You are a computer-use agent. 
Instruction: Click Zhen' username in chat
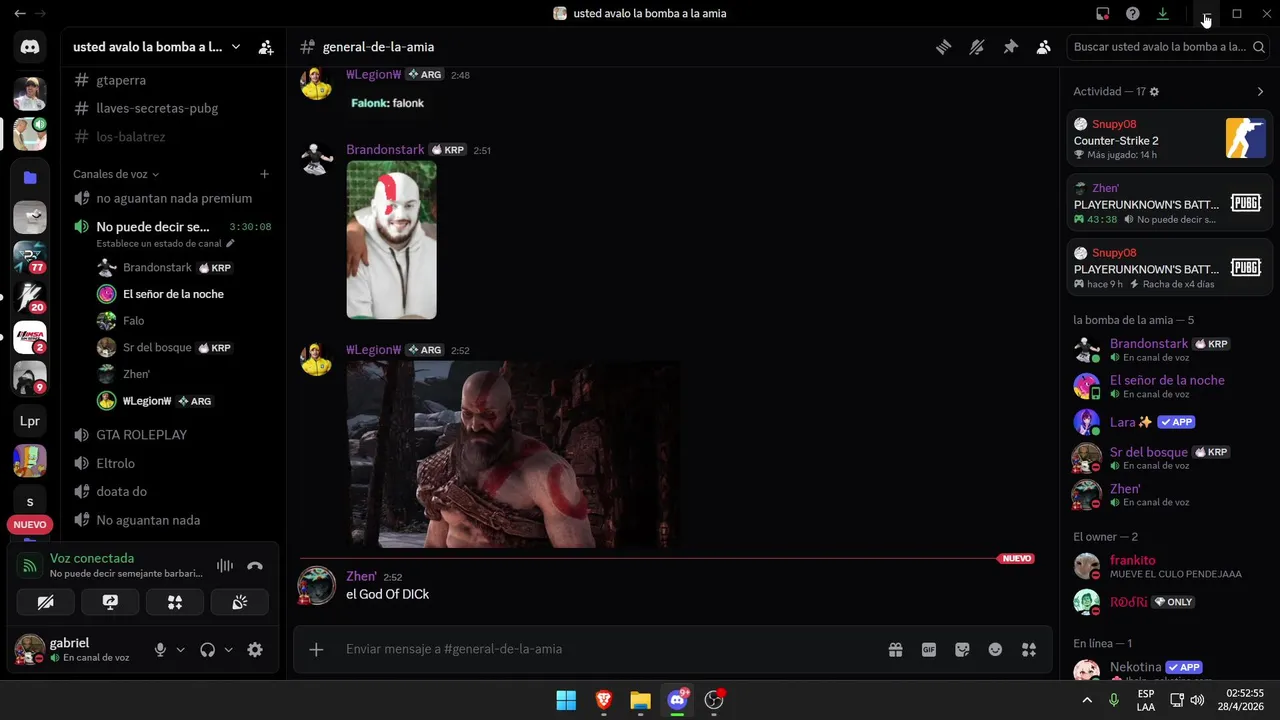pos(361,577)
